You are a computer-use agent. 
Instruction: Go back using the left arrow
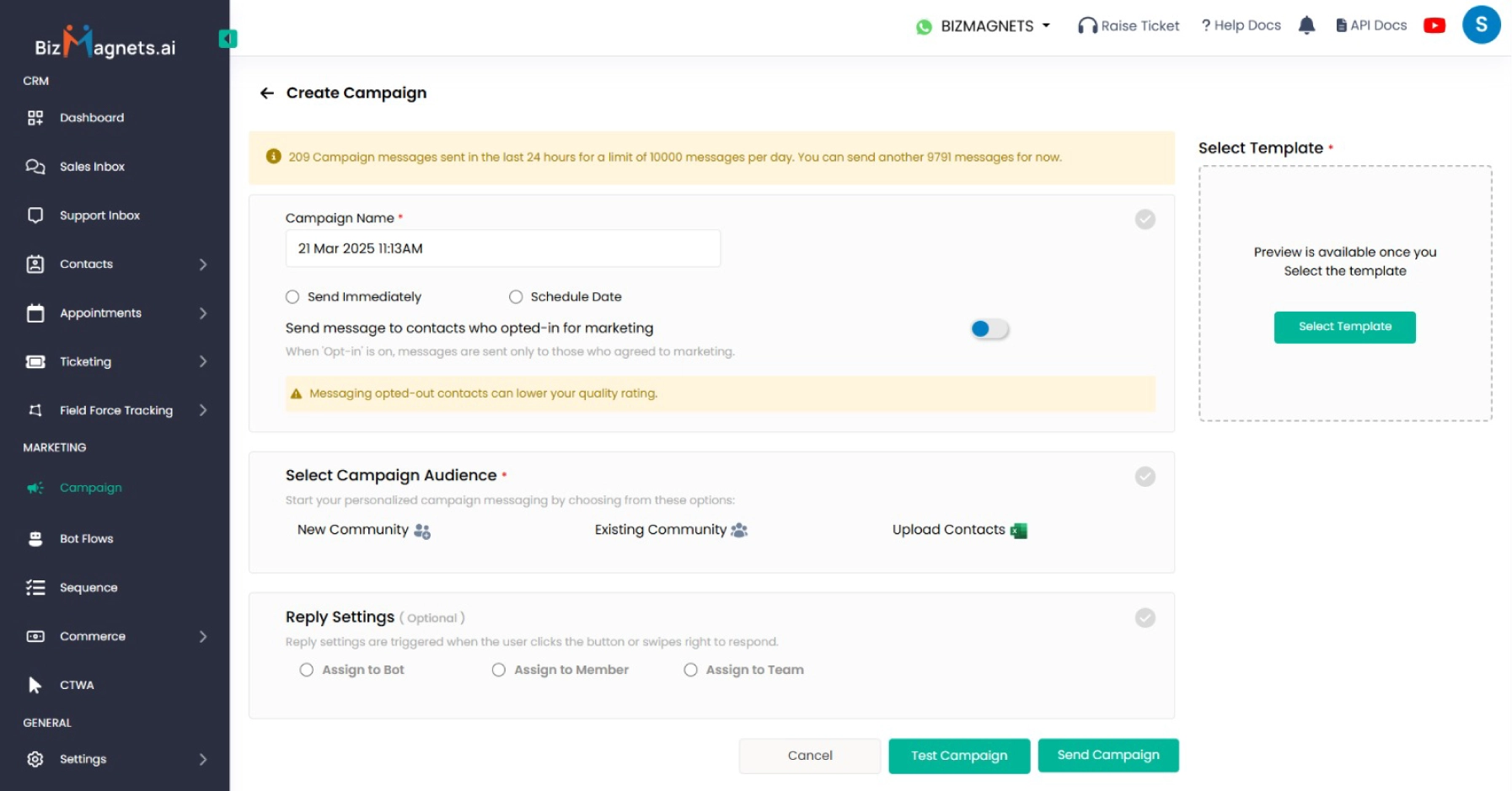coord(267,94)
